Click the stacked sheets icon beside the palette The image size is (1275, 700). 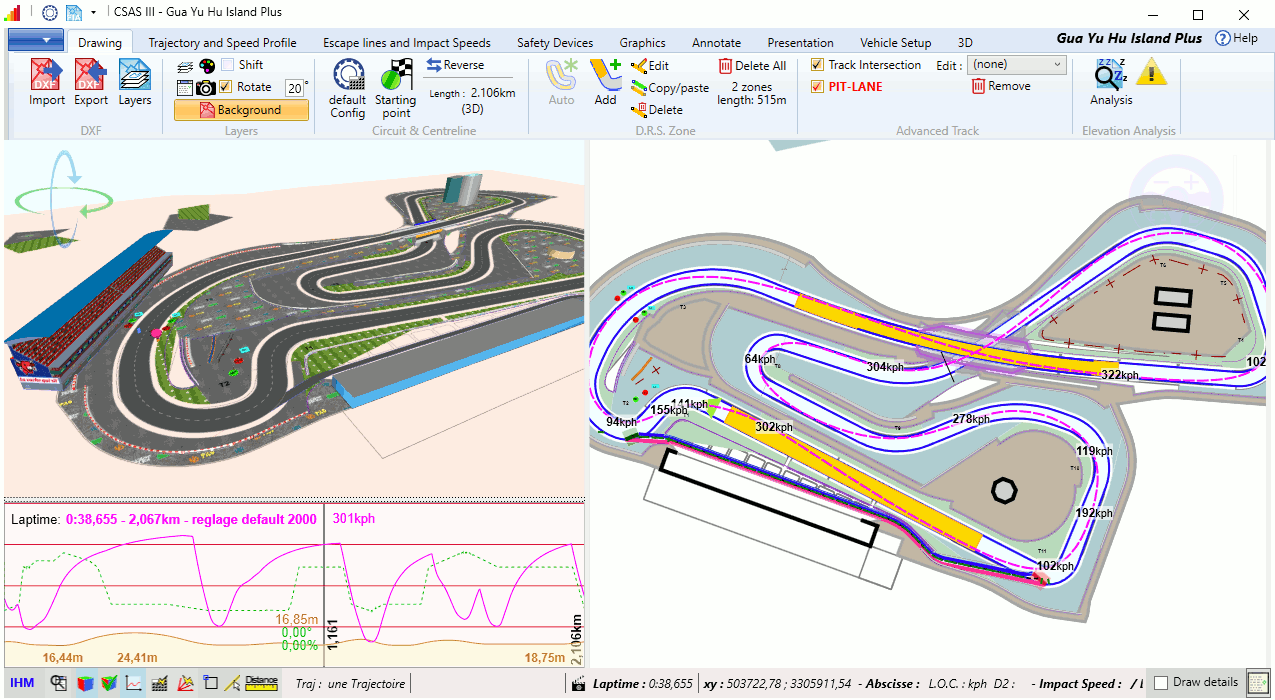point(185,66)
